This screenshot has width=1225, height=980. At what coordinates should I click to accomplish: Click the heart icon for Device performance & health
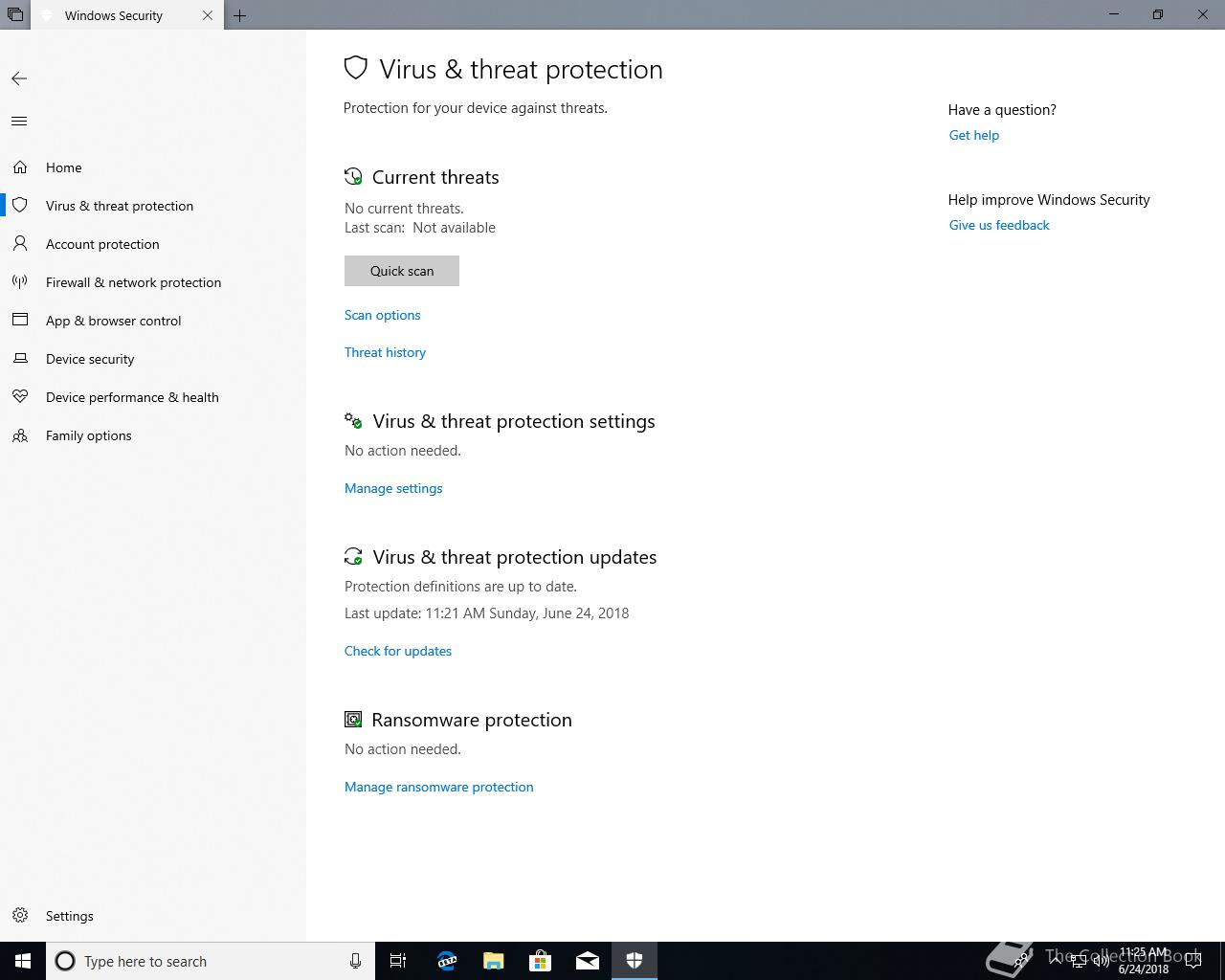(x=20, y=397)
